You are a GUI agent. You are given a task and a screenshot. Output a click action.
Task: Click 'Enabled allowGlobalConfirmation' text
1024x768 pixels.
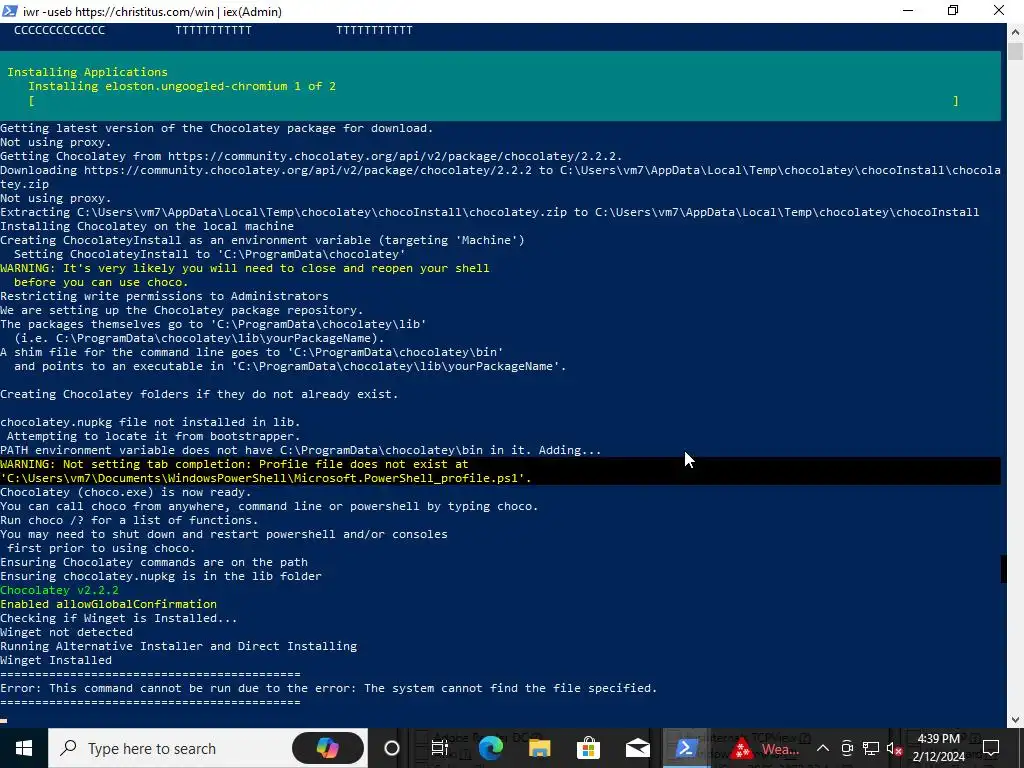point(108,604)
